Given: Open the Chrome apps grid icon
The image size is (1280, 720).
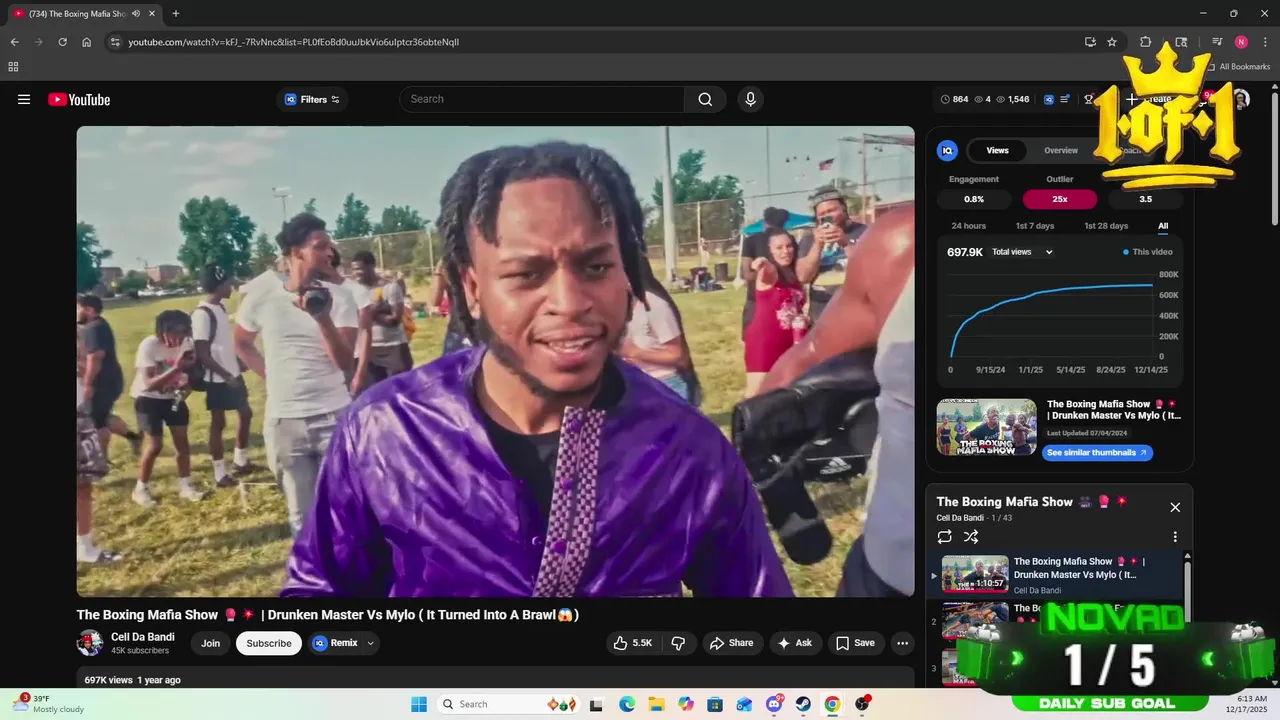Looking at the screenshot, I should coord(13,67).
